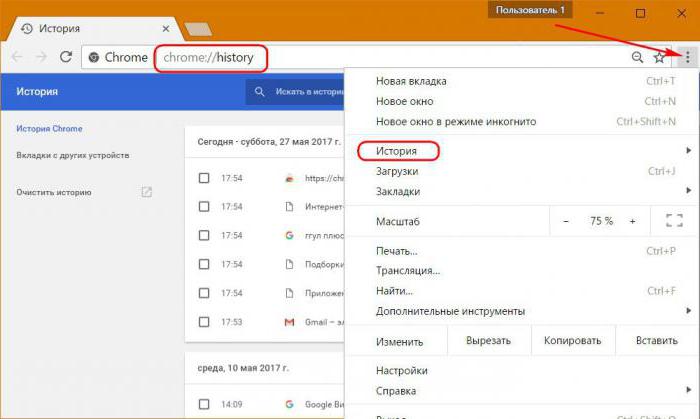Check the box for the https://chr 17:54 entry

coord(204,178)
